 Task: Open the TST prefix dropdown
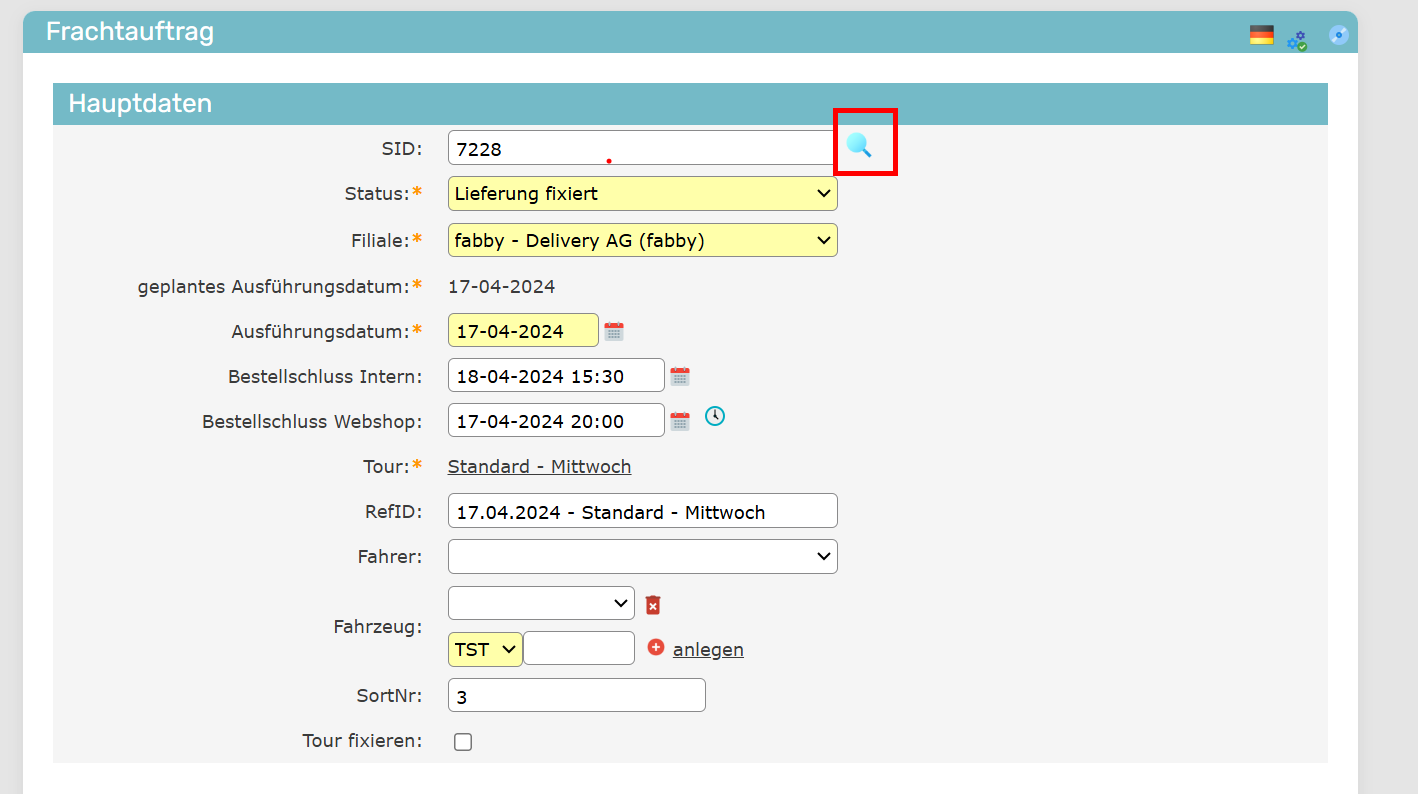coord(485,649)
